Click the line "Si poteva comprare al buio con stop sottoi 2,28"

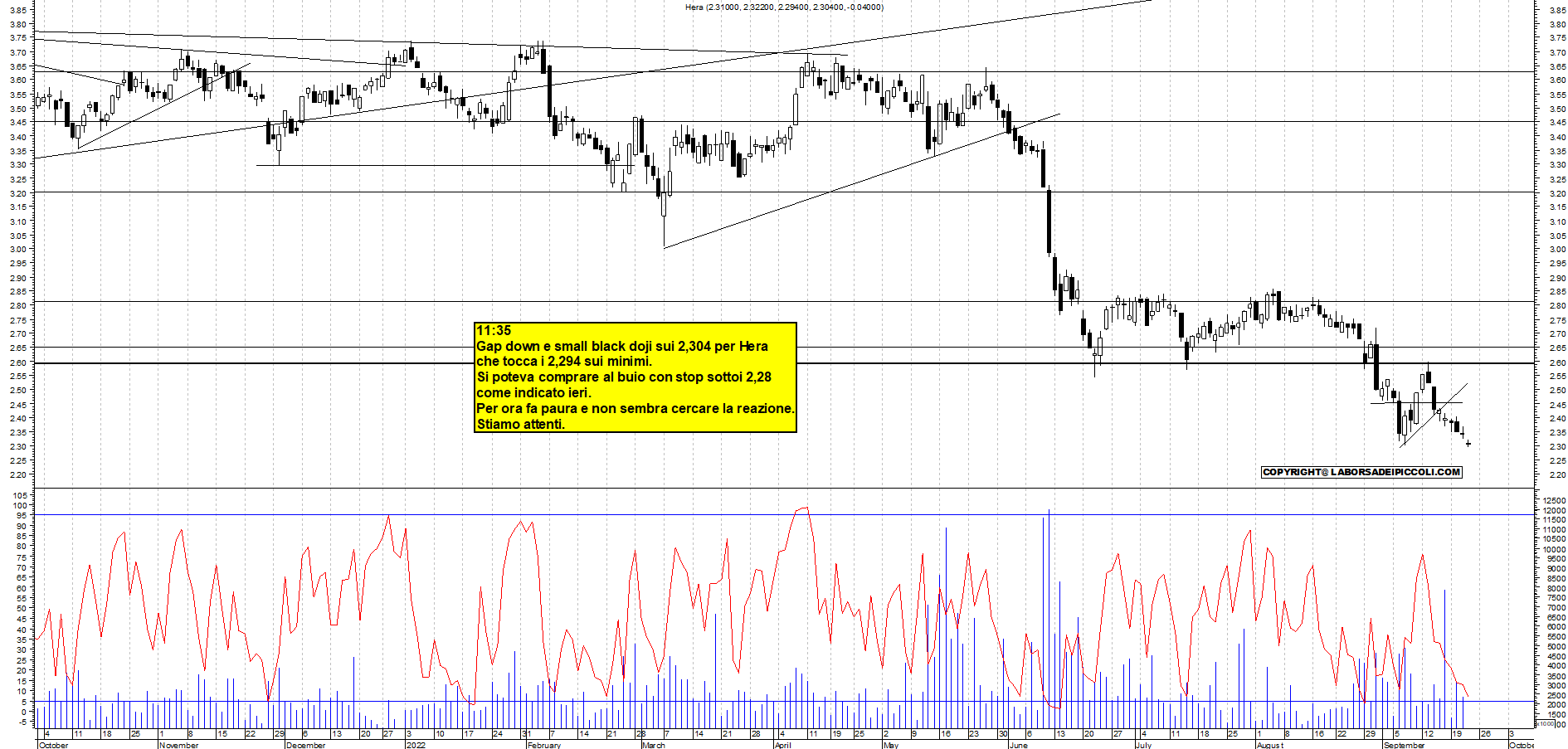point(624,377)
